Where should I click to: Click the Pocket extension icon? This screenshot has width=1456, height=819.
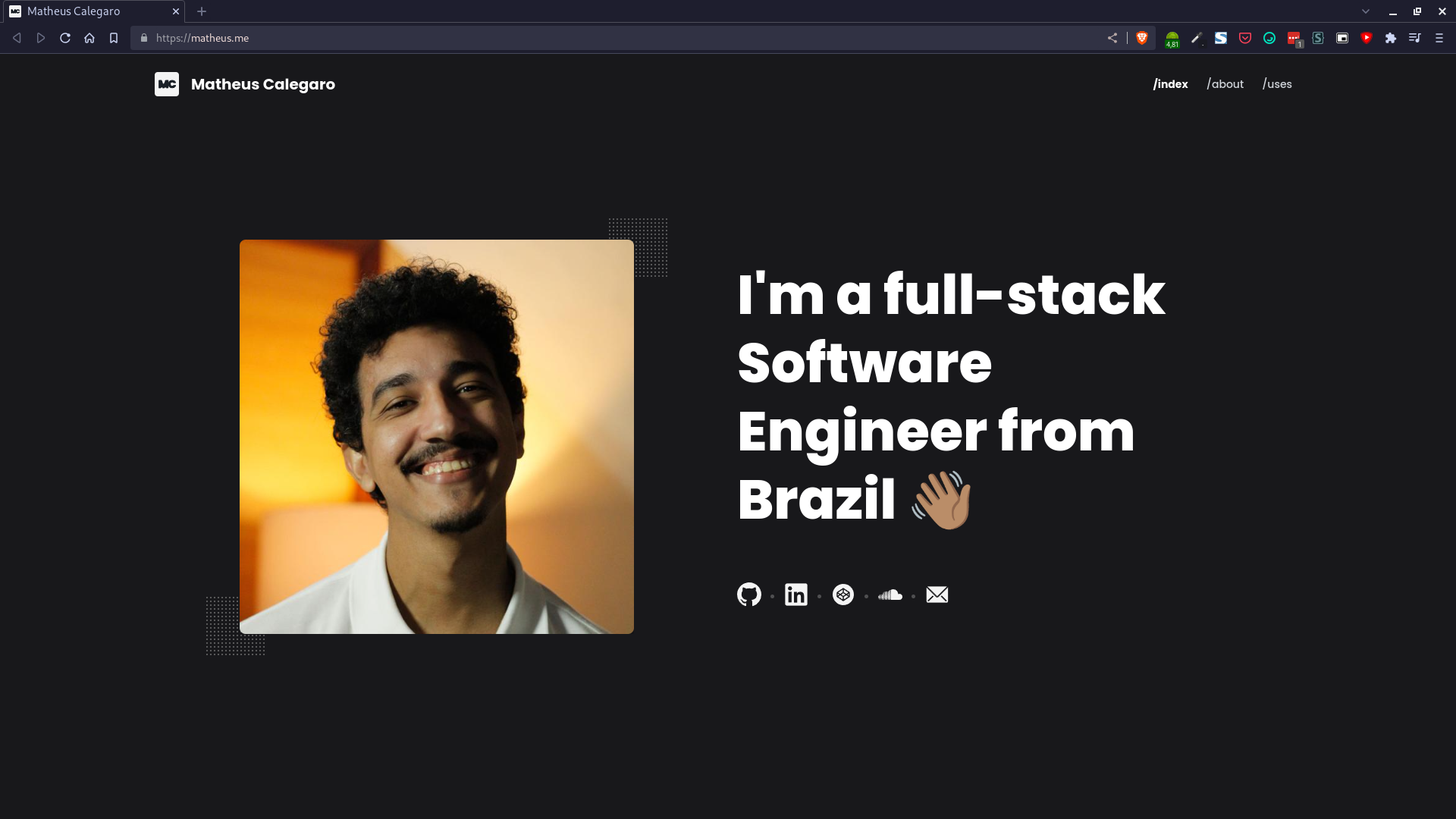(x=1245, y=38)
